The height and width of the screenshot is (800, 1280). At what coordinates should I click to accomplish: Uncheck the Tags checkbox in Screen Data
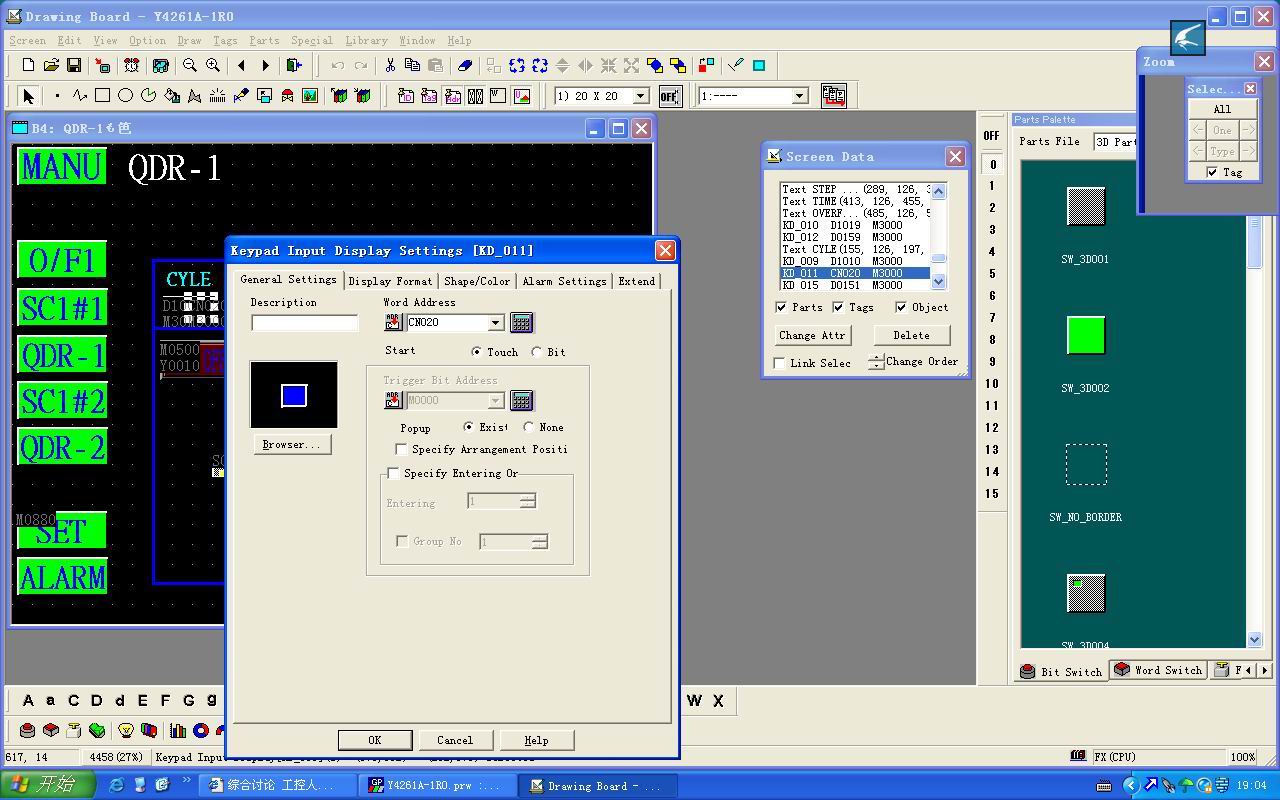(x=839, y=307)
